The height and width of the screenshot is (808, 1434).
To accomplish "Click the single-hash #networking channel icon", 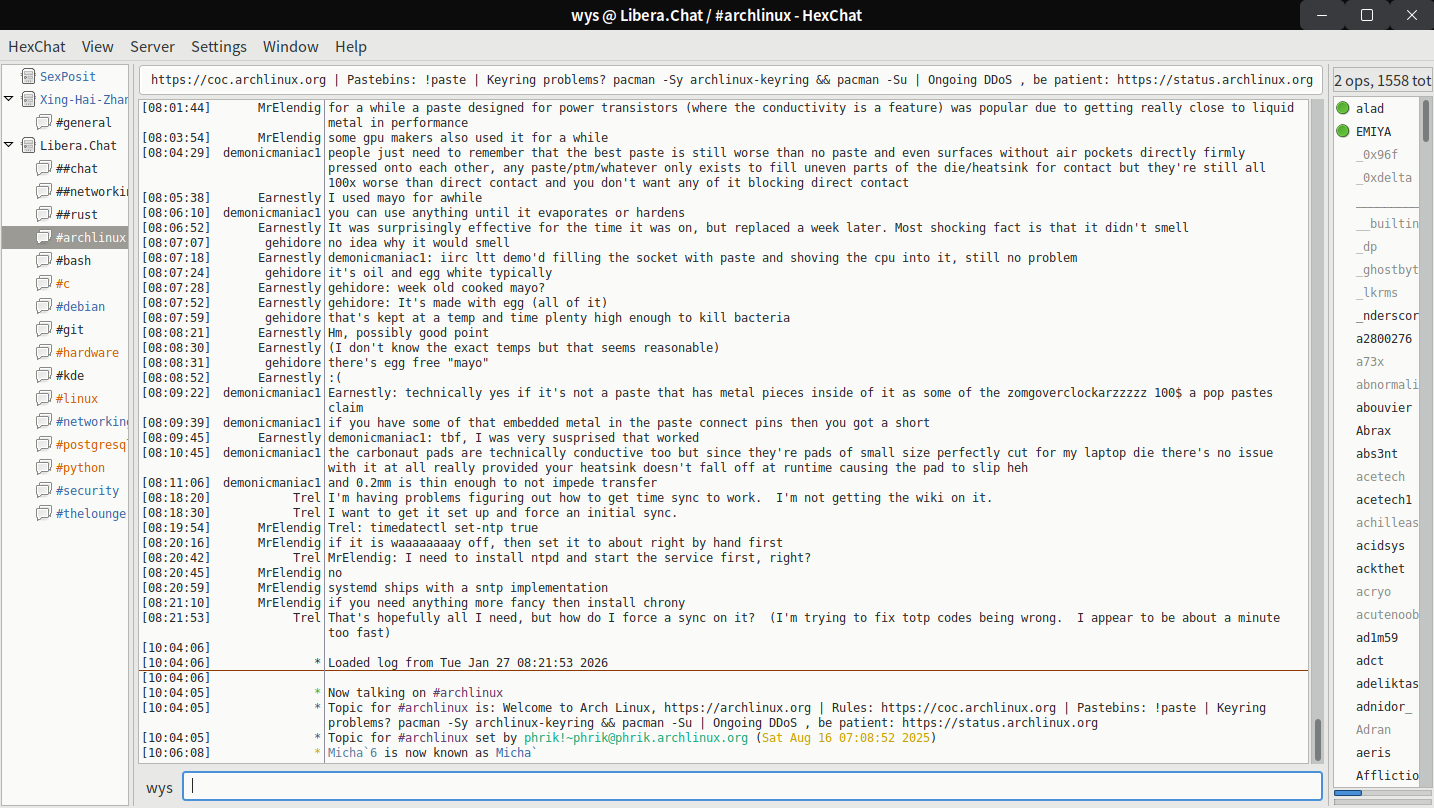I will click(44, 421).
